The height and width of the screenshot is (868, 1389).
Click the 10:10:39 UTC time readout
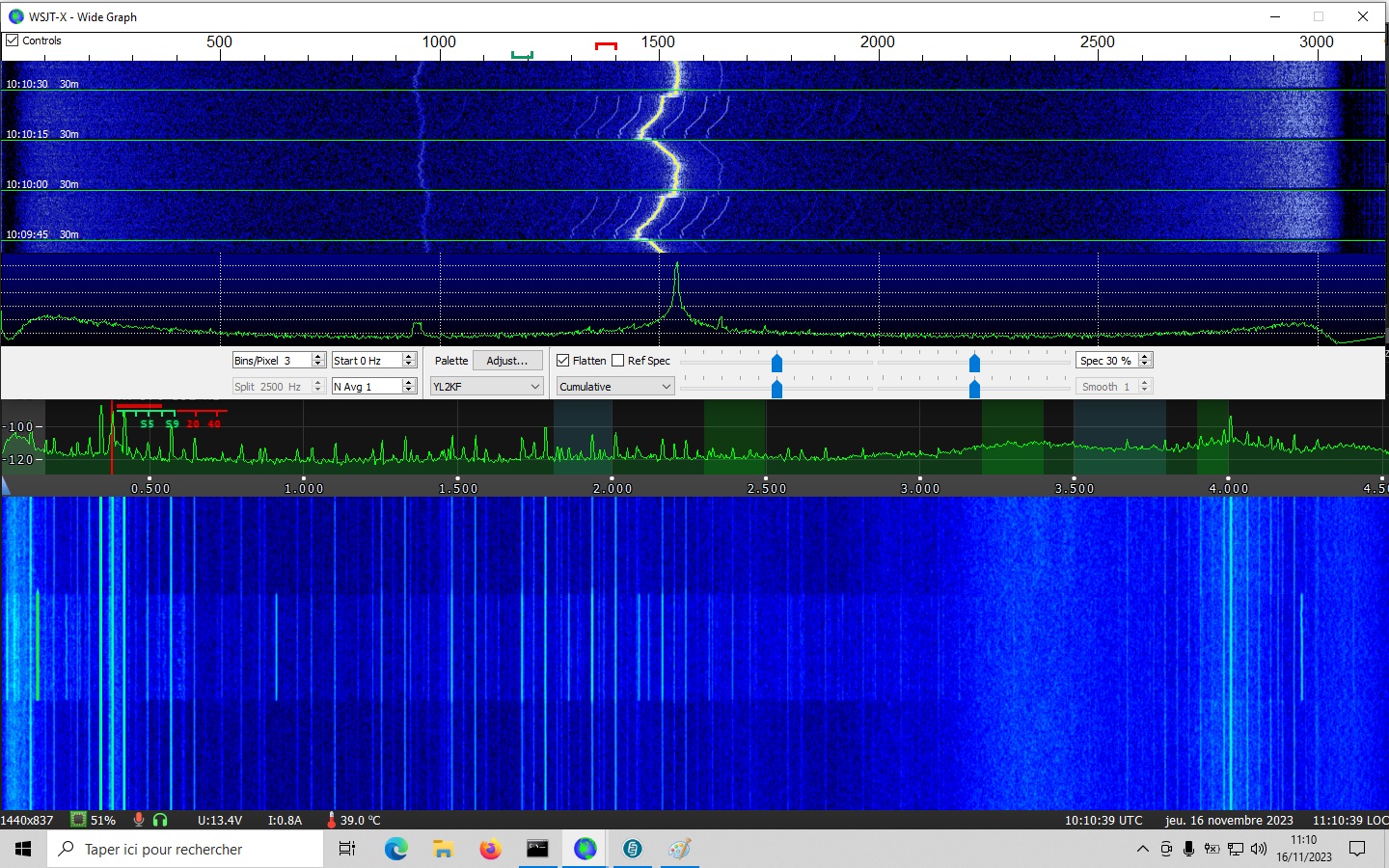[1103, 820]
